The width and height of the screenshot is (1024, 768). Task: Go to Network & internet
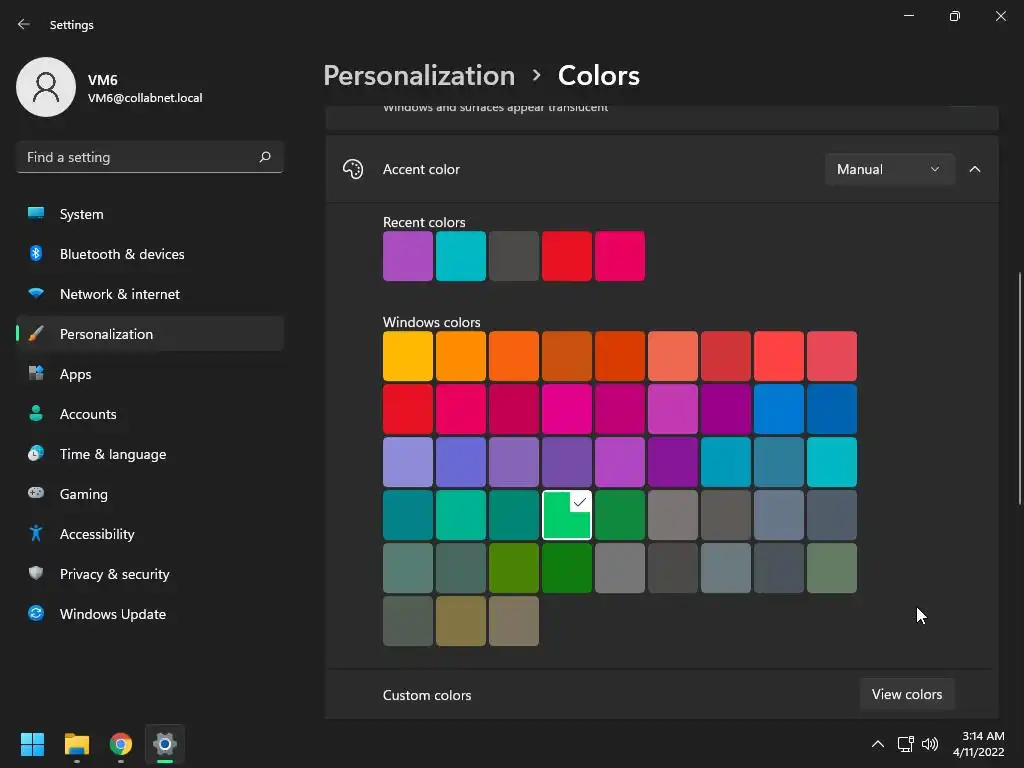tap(150, 294)
